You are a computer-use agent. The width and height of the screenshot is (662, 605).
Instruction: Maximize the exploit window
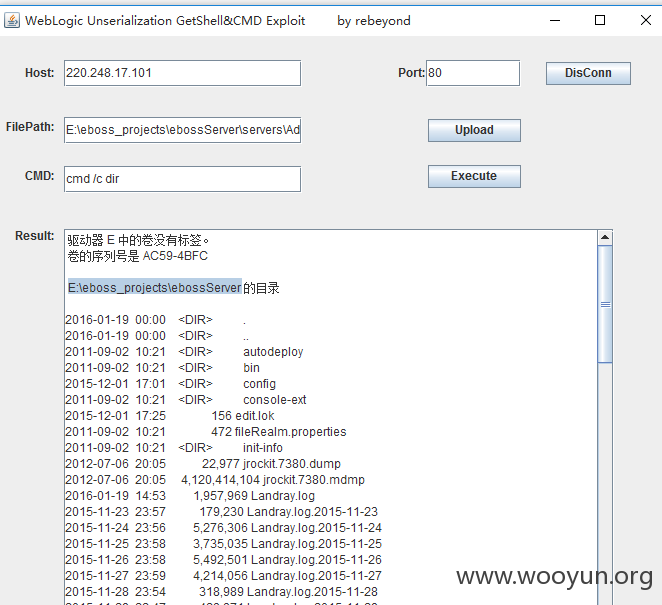[x=600, y=20]
